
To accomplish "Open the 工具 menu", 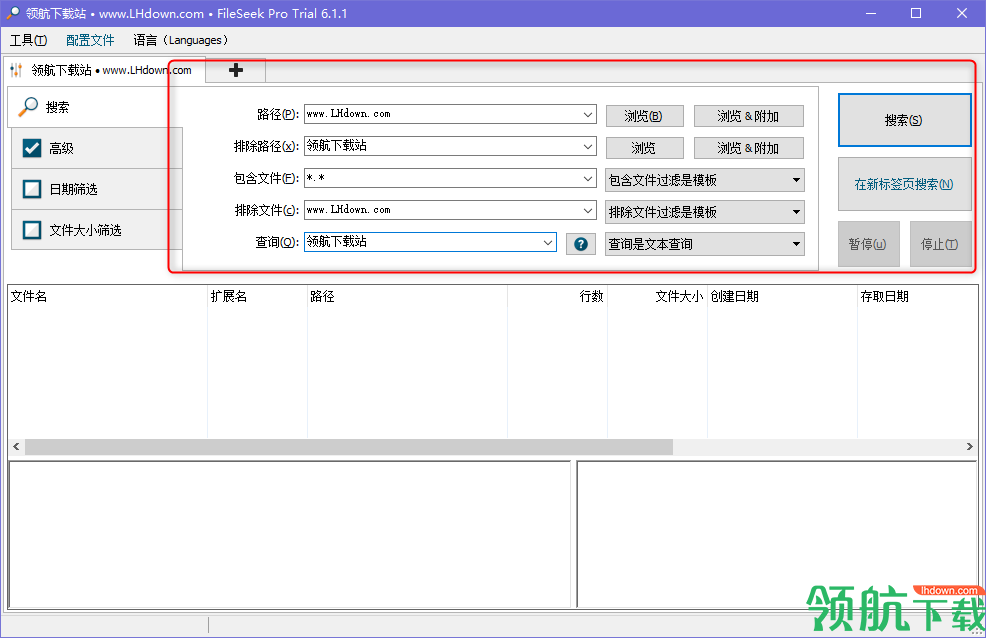I will point(28,40).
